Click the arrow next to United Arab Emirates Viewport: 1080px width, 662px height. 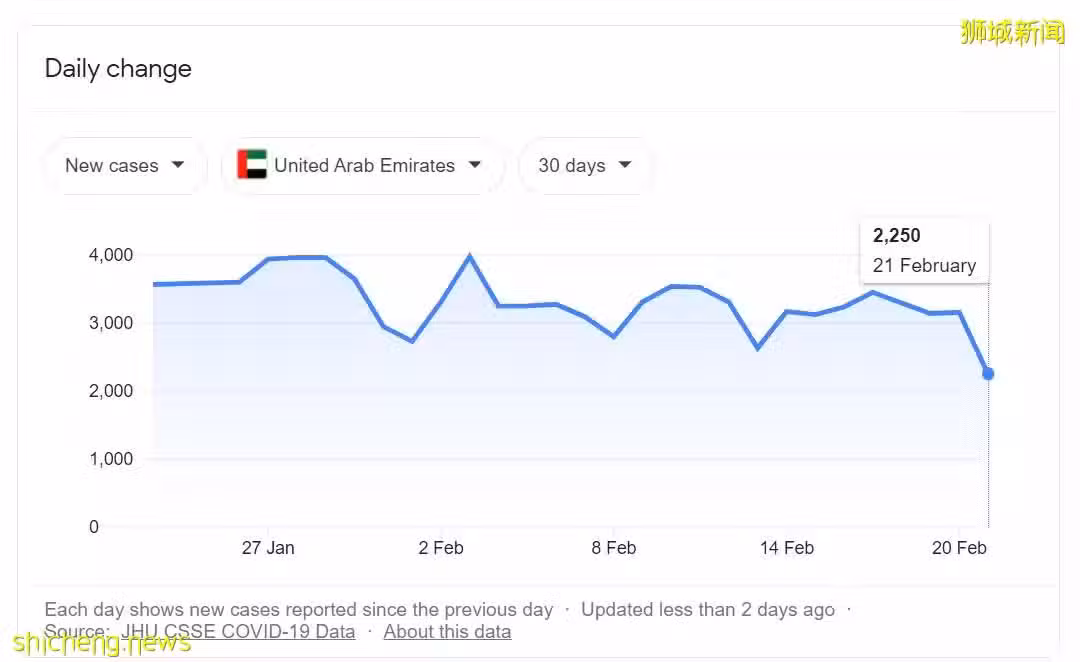click(475, 165)
